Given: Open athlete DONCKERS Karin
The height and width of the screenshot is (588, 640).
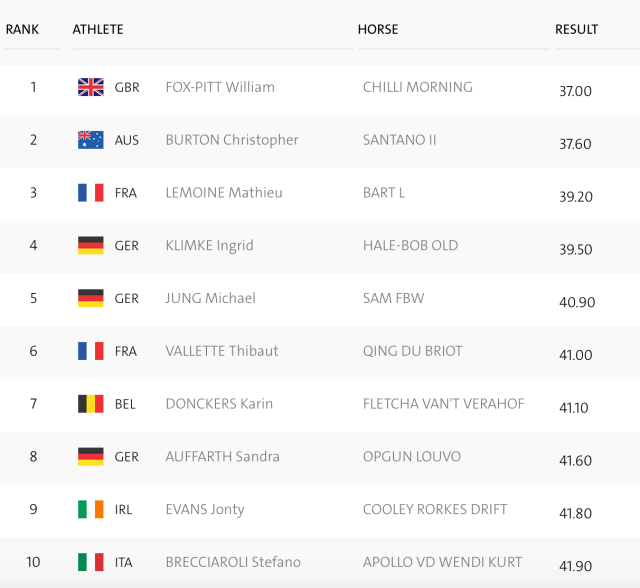Looking at the screenshot, I should click(x=219, y=404).
